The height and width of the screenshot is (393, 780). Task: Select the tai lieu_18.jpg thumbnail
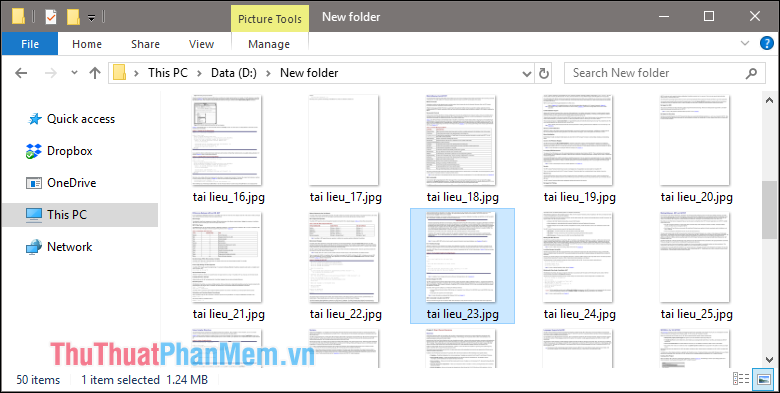click(x=461, y=140)
